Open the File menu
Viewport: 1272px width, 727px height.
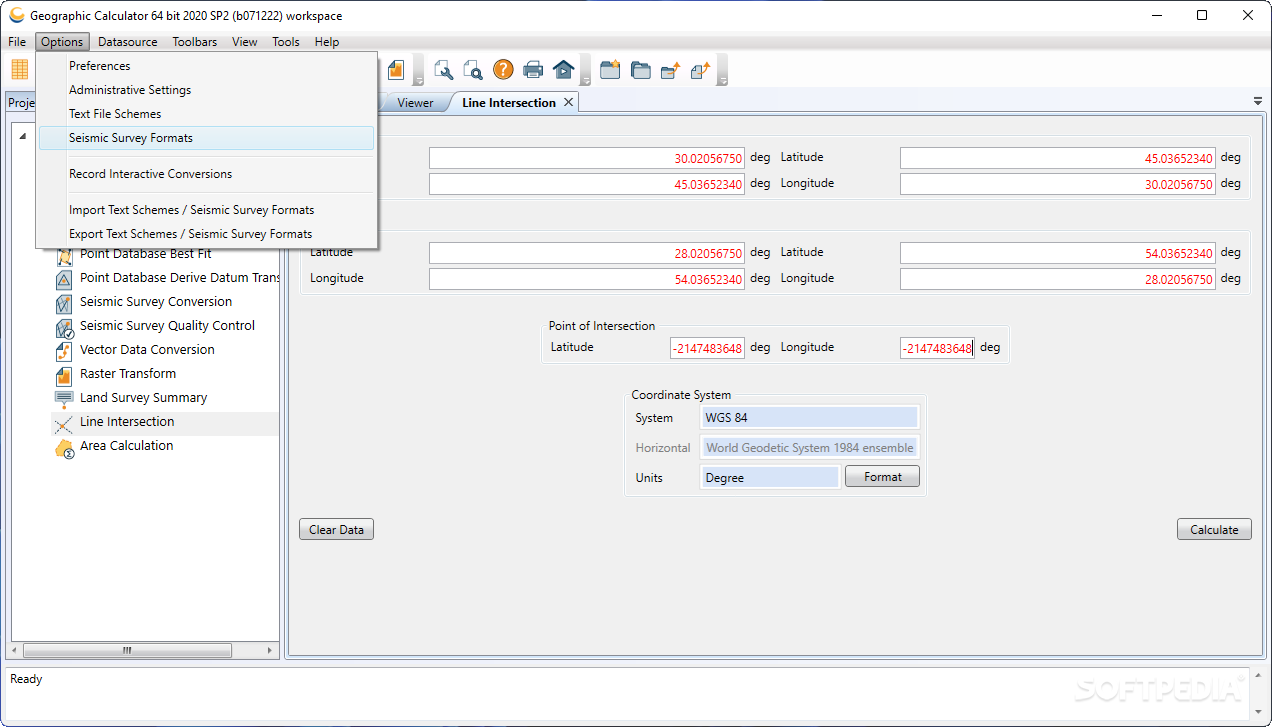pyautogui.click(x=17, y=42)
